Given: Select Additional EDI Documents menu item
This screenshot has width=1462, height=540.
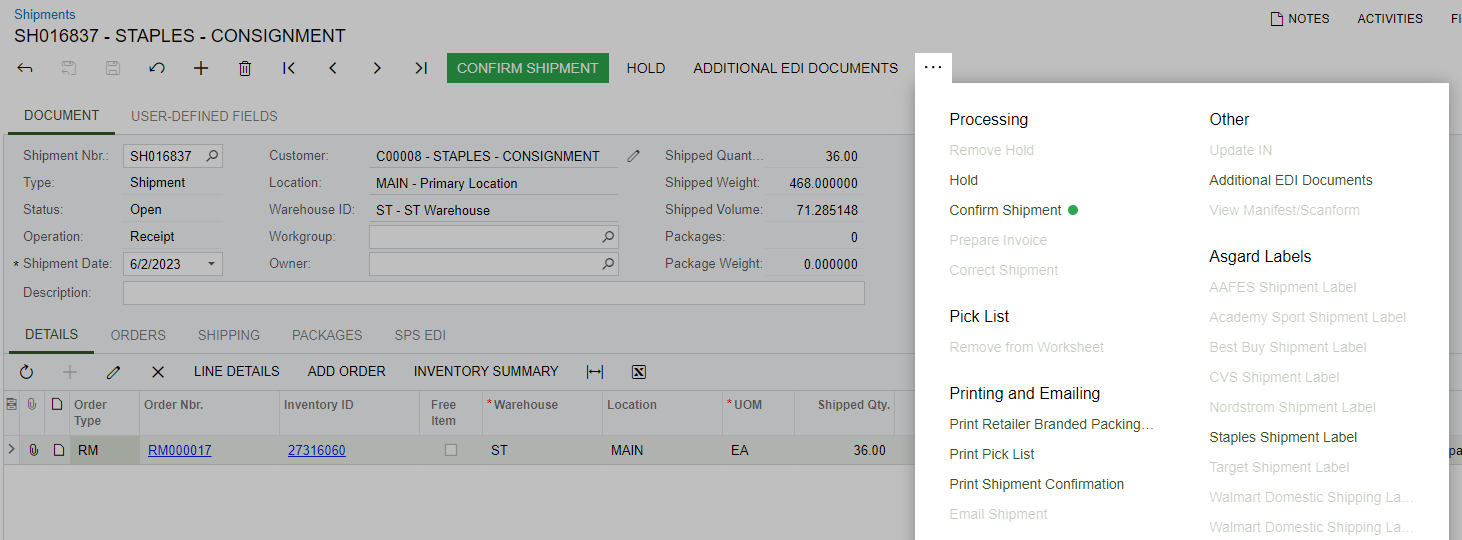Looking at the screenshot, I should [x=1291, y=181].
